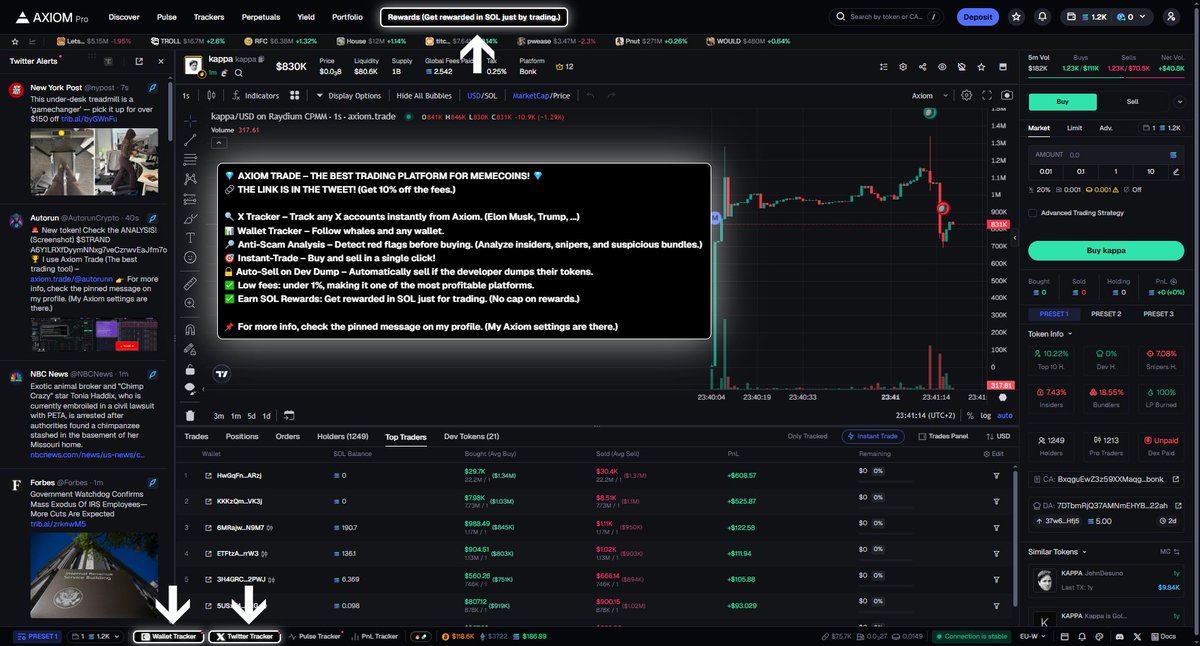Take chart snapshot with camera icon
This screenshot has width=1200, height=646.
coord(1006,96)
